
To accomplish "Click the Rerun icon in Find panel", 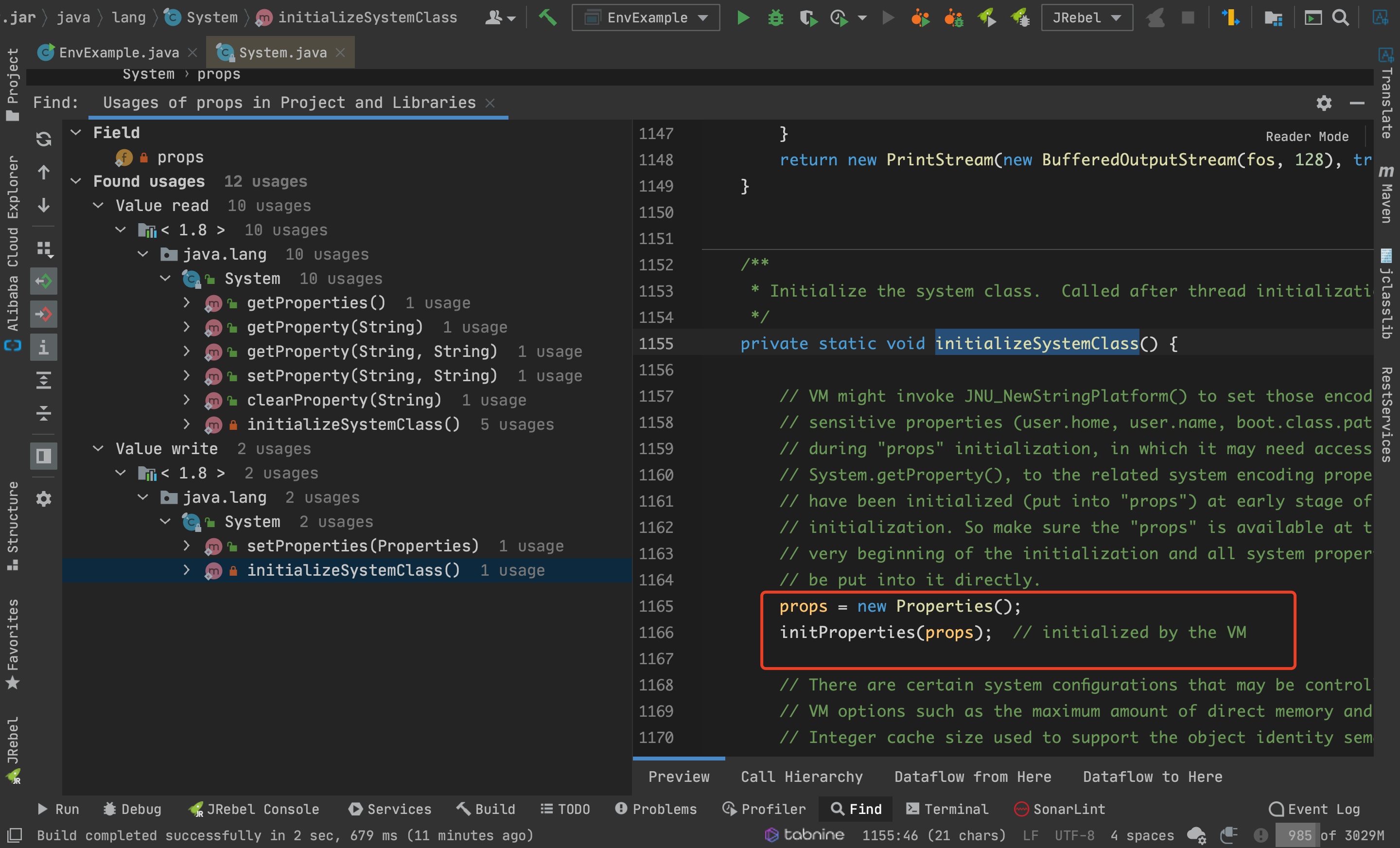I will (x=44, y=139).
